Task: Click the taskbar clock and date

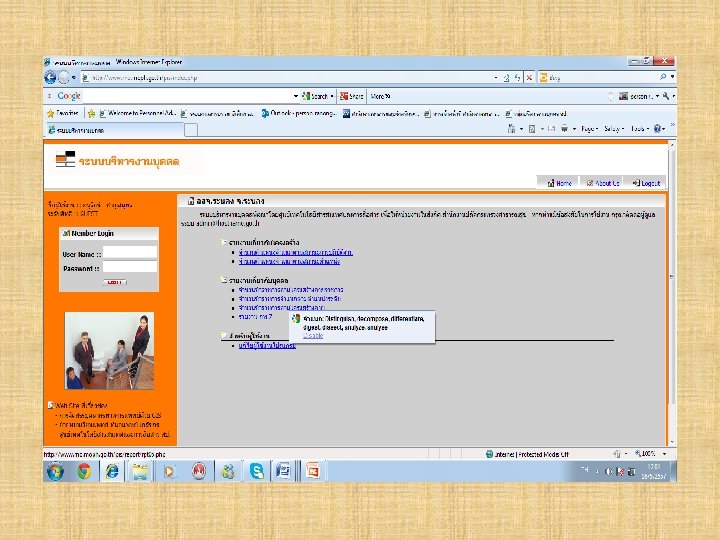Action: 653,472
